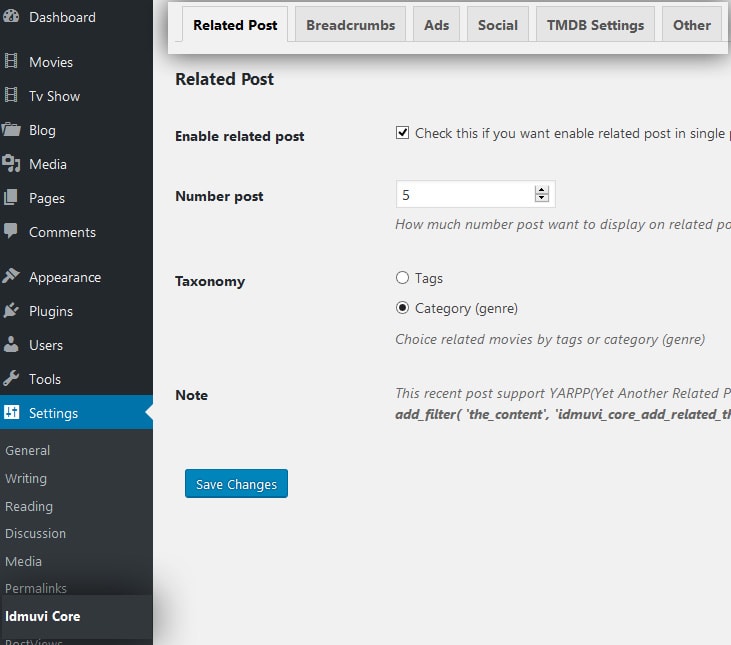Click the Movies film icon
The height and width of the screenshot is (645, 731).
[x=11, y=62]
